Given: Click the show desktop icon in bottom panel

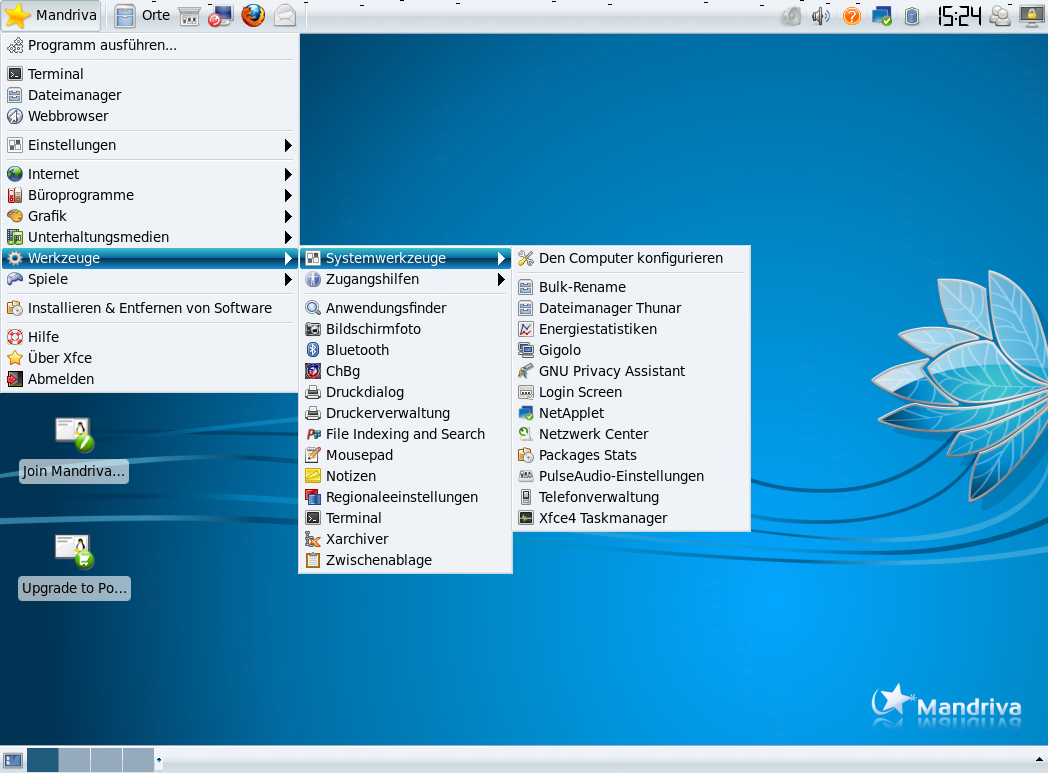Looking at the screenshot, I should (13, 760).
